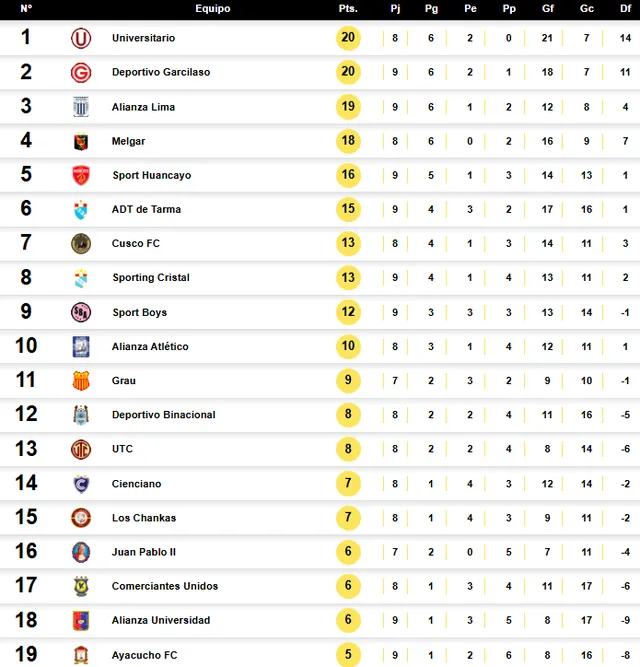The height and width of the screenshot is (667, 640).
Task: Click the Deportivo Garcilaso red G logo
Action: pos(81,72)
